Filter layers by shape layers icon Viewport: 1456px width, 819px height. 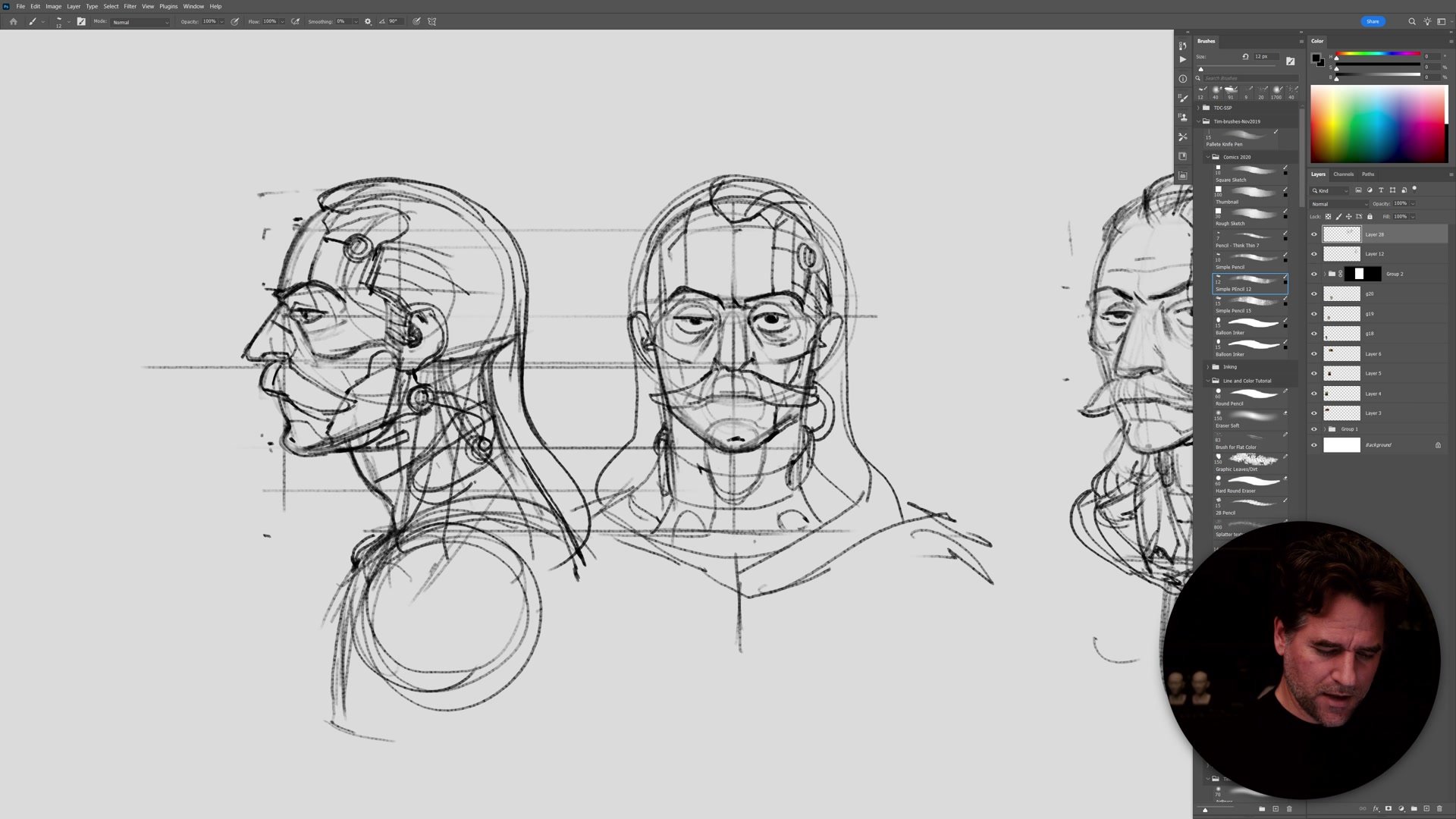[1392, 190]
